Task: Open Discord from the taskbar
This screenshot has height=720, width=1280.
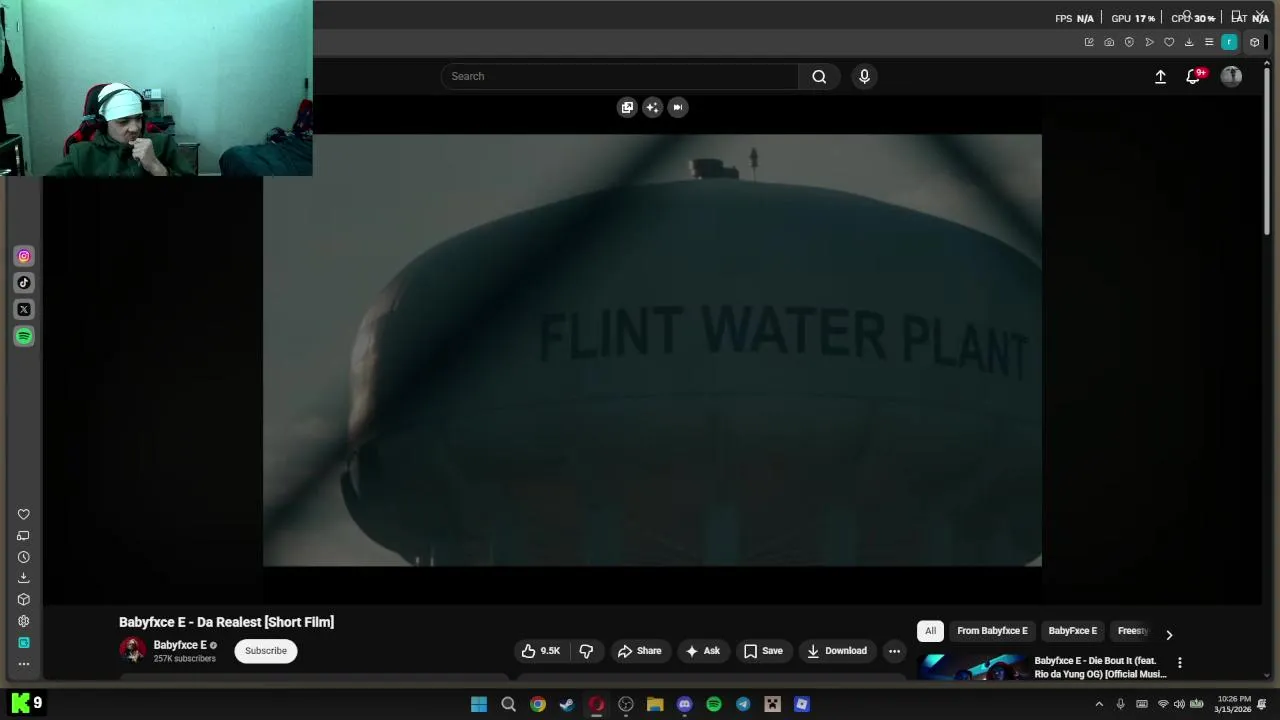Action: [x=684, y=704]
